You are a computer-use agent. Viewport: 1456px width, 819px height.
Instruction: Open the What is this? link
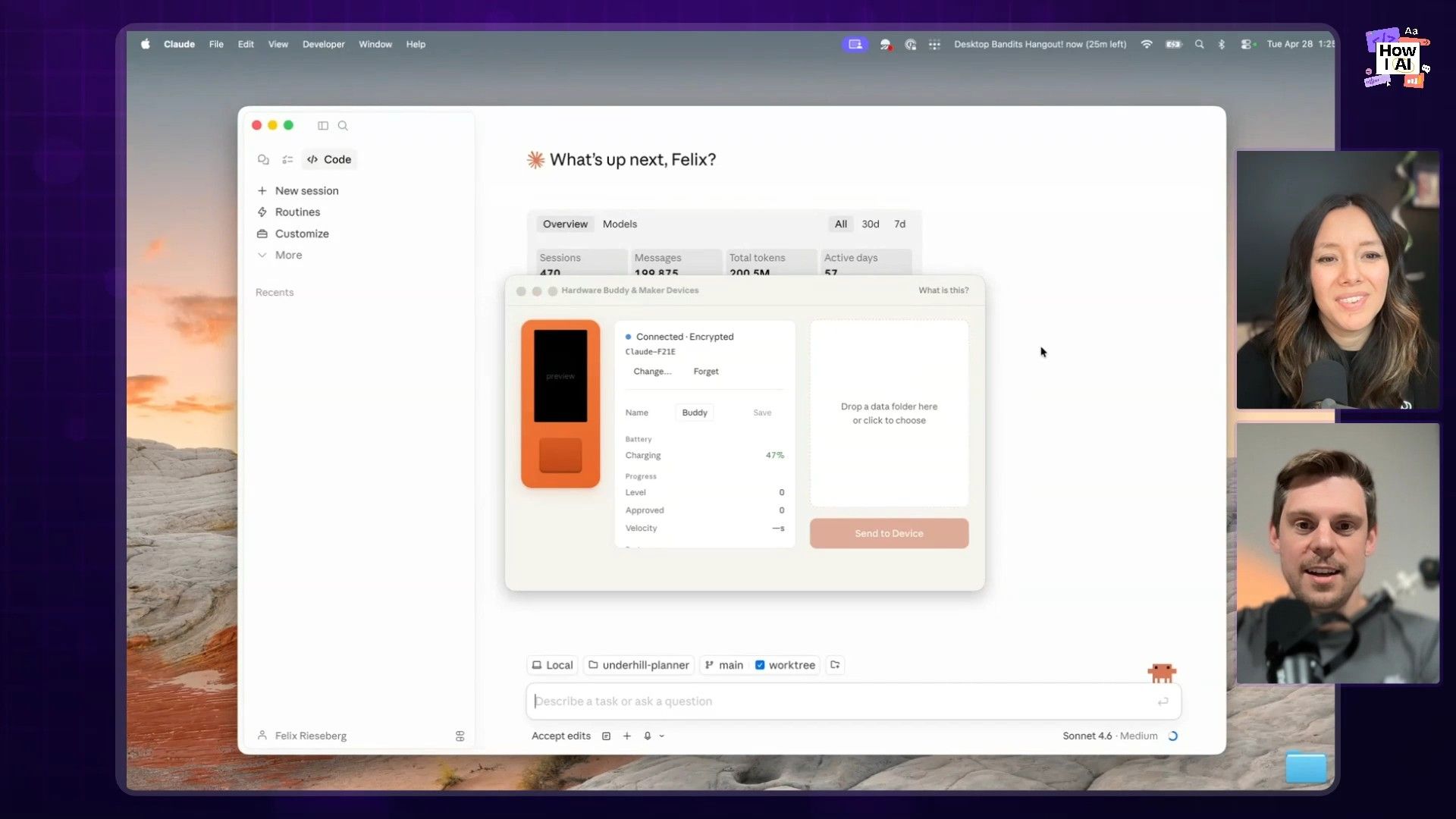pos(943,290)
